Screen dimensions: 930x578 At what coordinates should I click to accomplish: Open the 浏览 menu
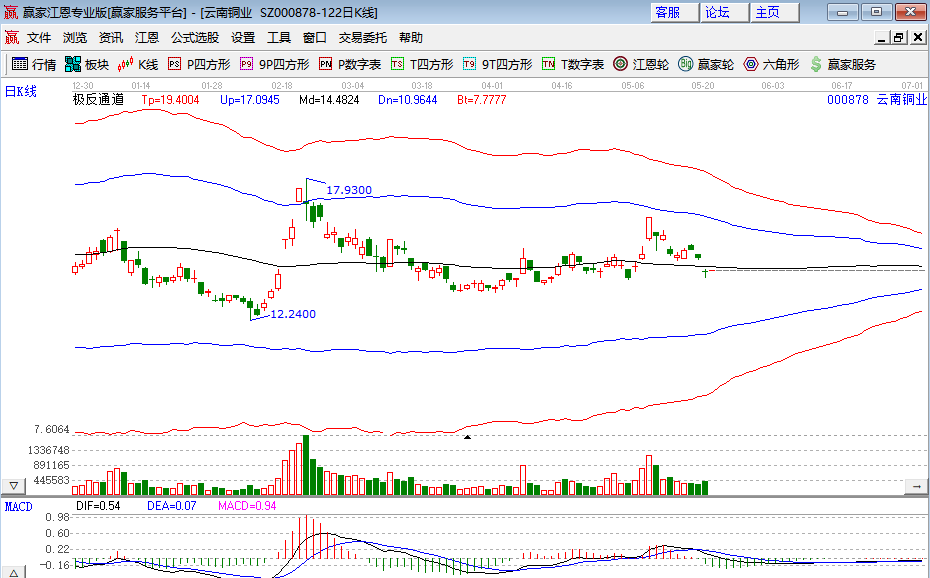[75, 38]
